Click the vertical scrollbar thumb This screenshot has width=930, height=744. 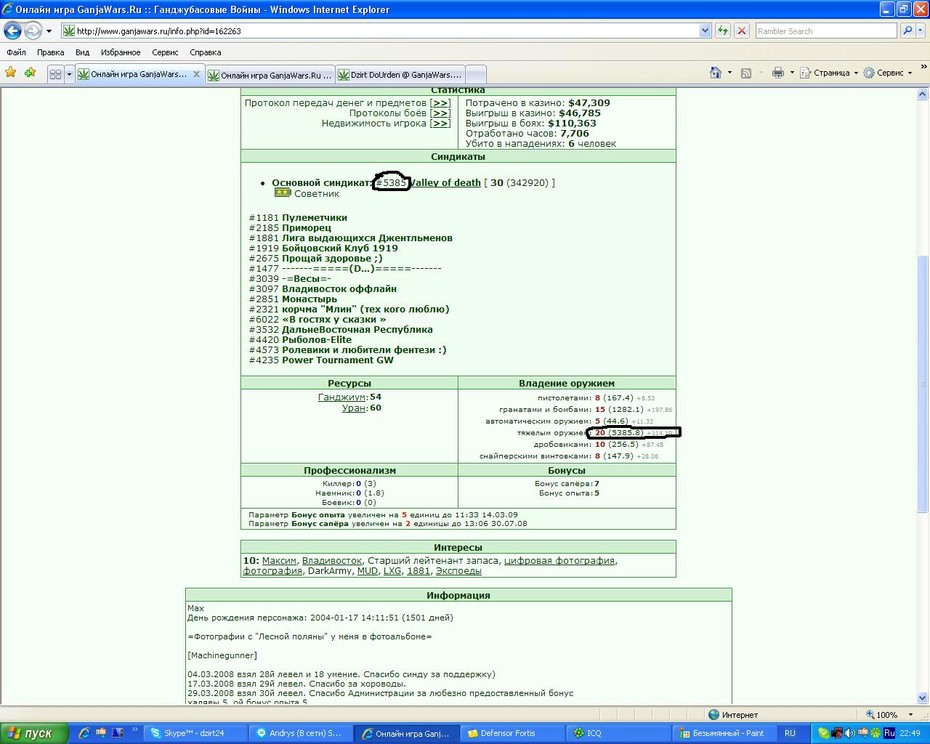pyautogui.click(x=922, y=384)
